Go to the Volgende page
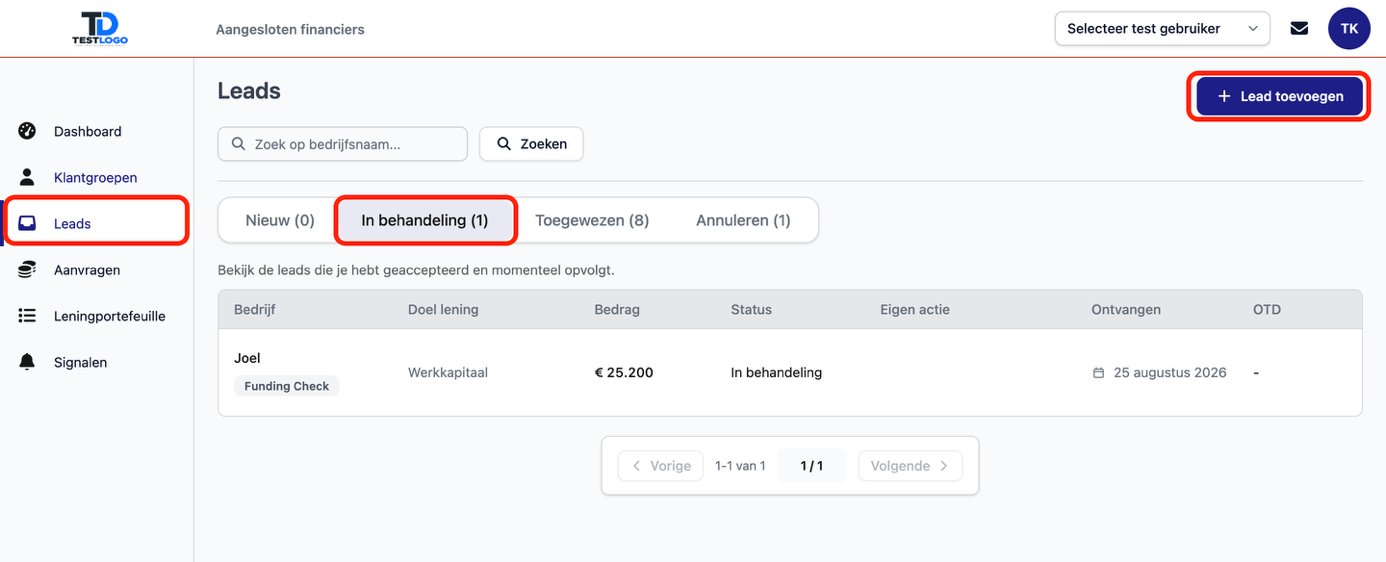The width and height of the screenshot is (1386, 562). (910, 466)
